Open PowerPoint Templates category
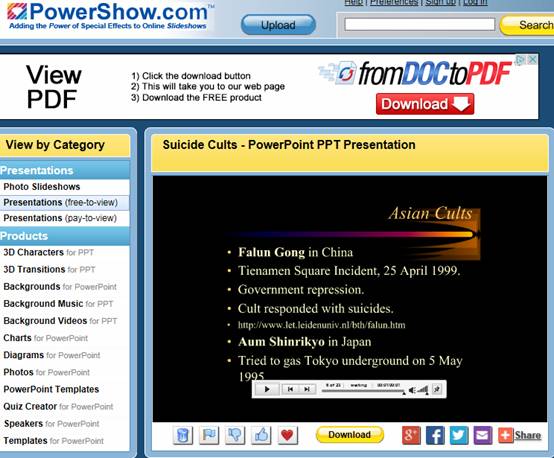This screenshot has height=458, width=554. [51, 389]
